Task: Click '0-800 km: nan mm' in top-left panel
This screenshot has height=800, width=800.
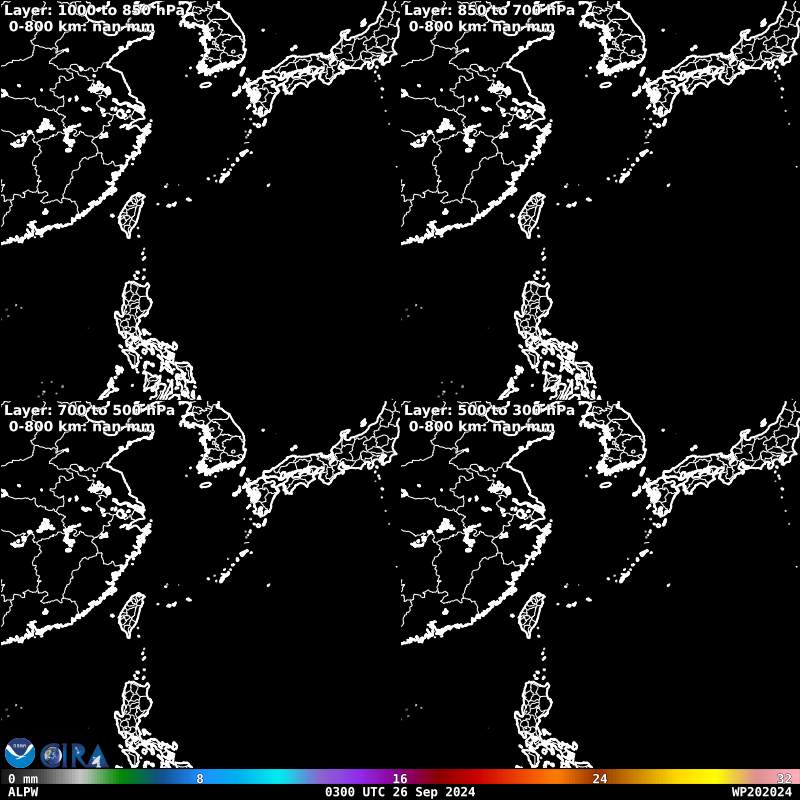Action: [x=82, y=26]
